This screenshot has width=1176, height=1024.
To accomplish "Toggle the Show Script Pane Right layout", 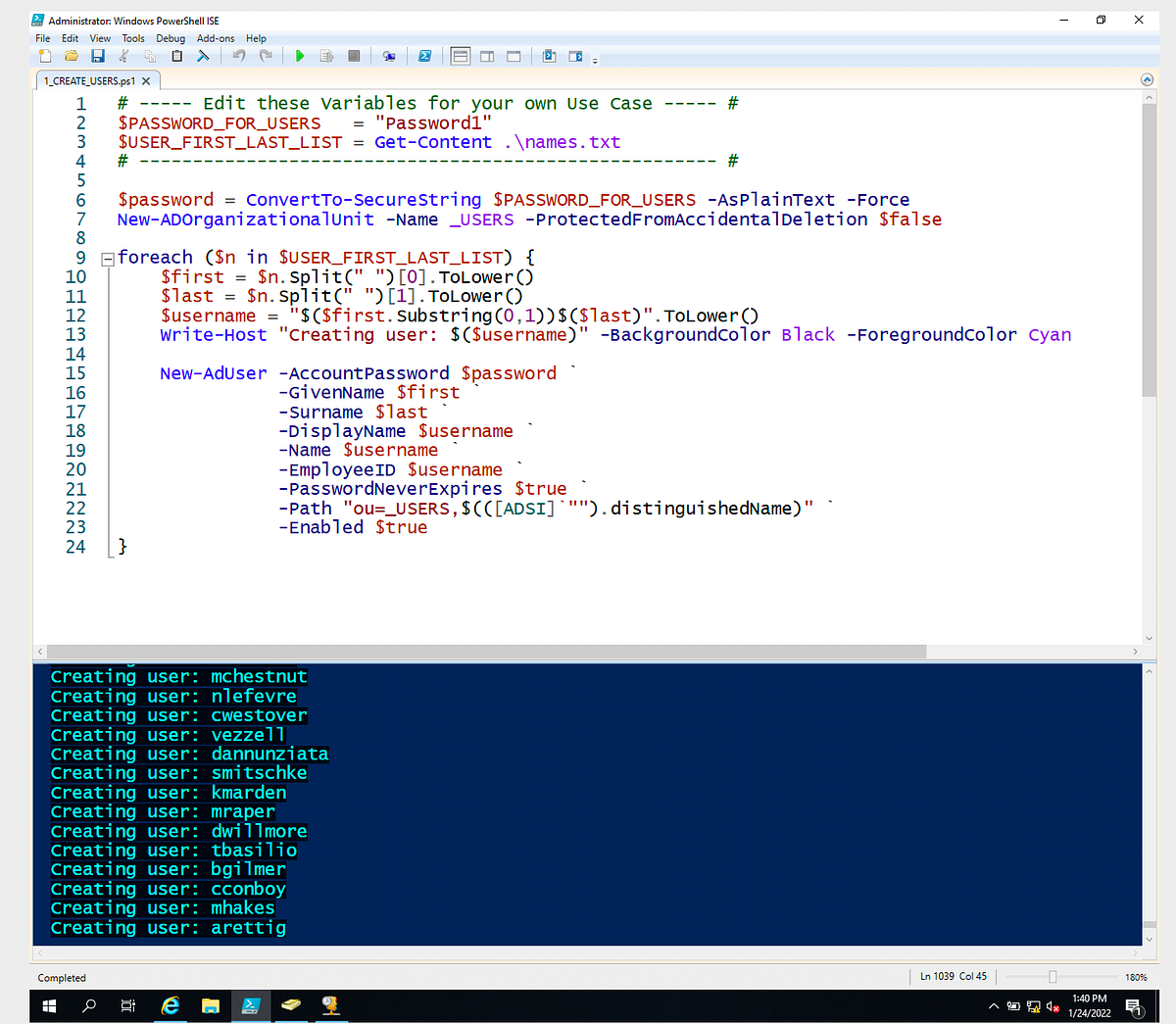I will (486, 56).
